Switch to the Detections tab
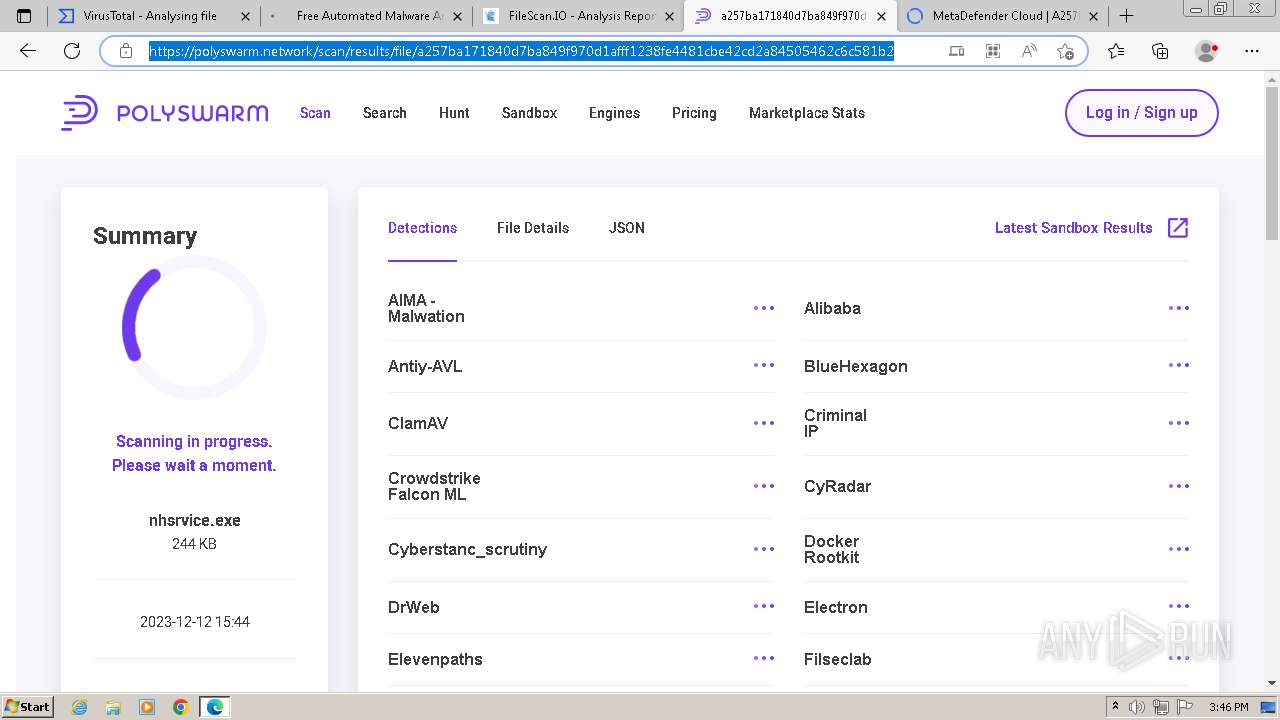The image size is (1280, 720). pos(422,228)
